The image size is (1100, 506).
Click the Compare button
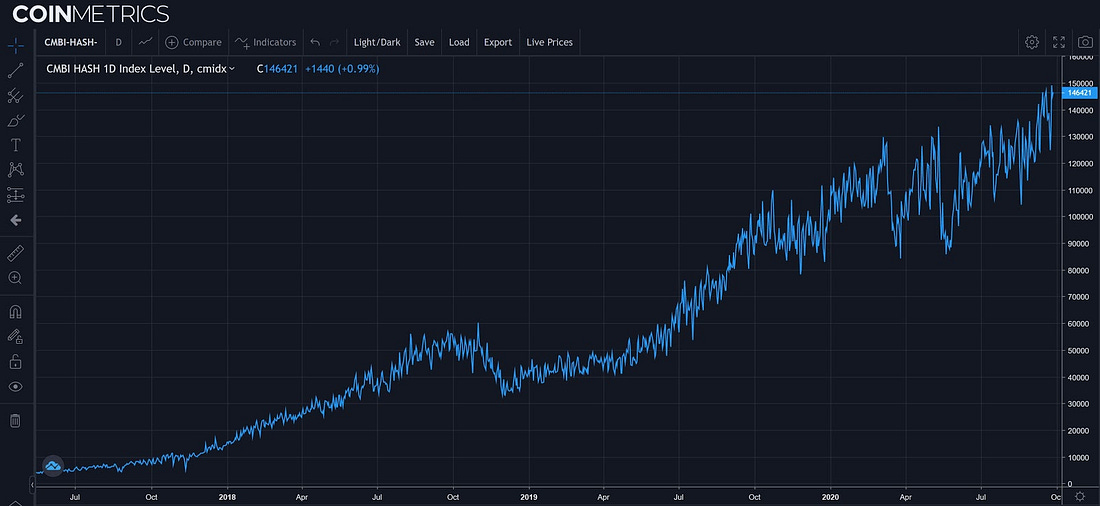point(193,42)
